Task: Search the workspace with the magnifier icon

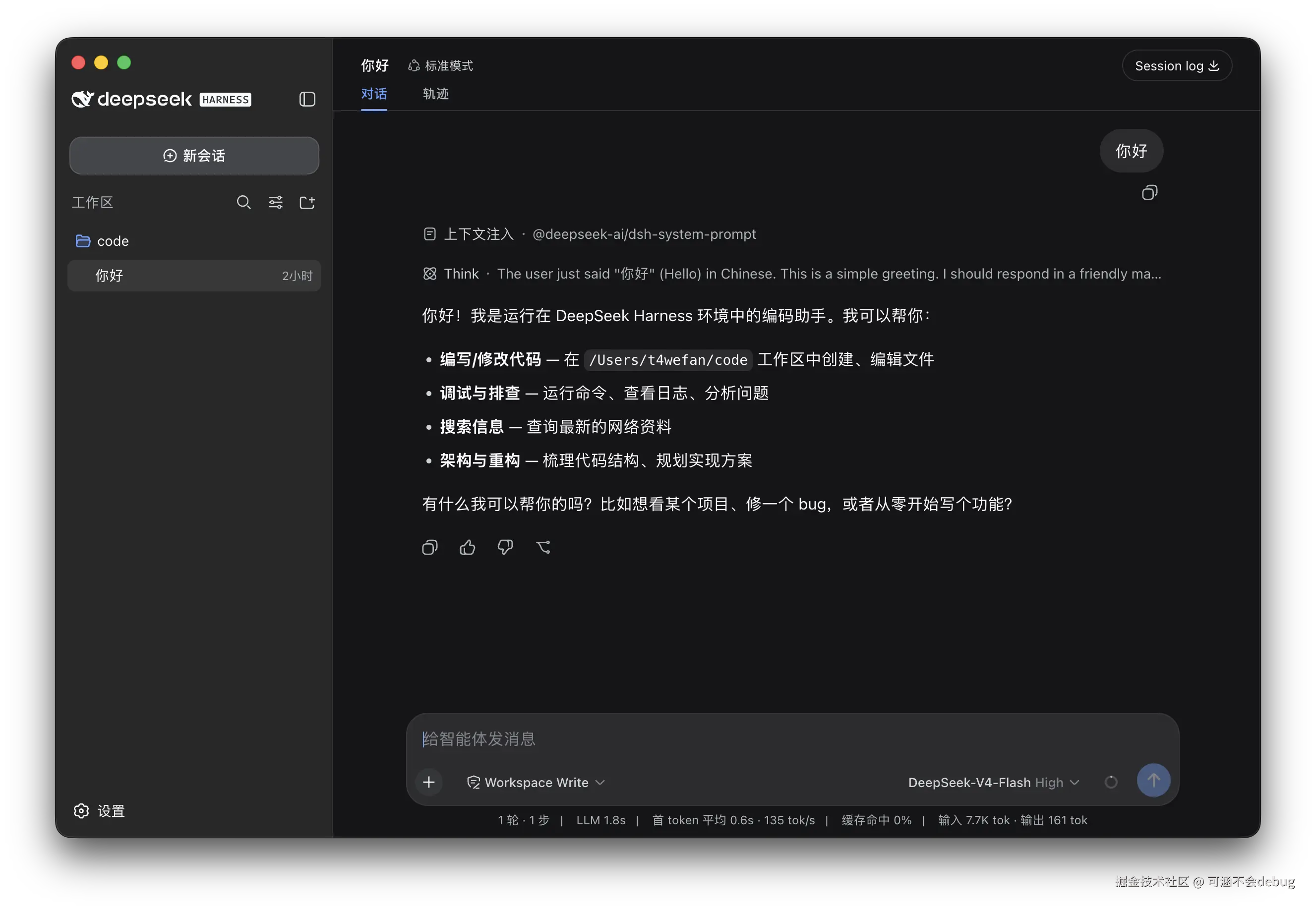Action: [244, 202]
